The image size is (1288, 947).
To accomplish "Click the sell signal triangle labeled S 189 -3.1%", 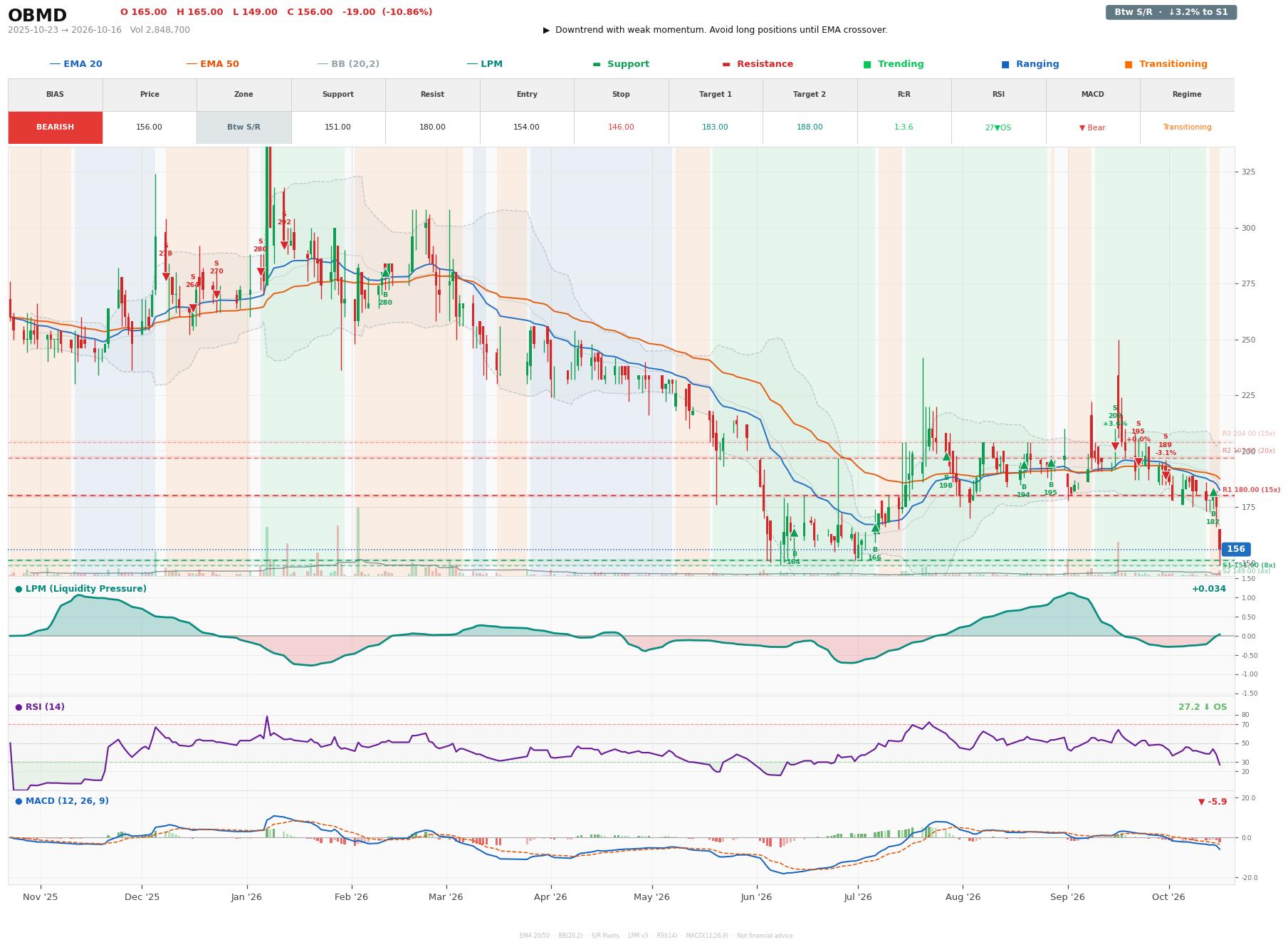I will pyautogui.click(x=1166, y=475).
